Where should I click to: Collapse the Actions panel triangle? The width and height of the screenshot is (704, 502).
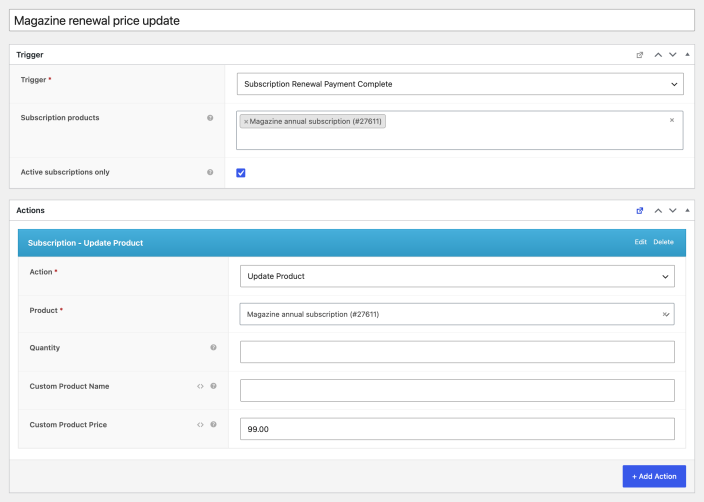click(687, 210)
